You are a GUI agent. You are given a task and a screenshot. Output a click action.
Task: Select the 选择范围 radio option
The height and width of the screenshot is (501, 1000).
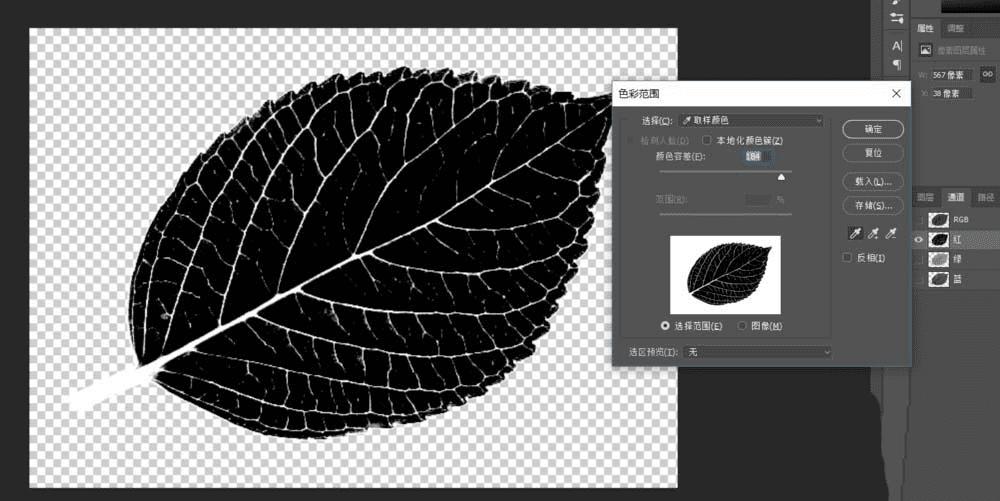click(x=665, y=326)
